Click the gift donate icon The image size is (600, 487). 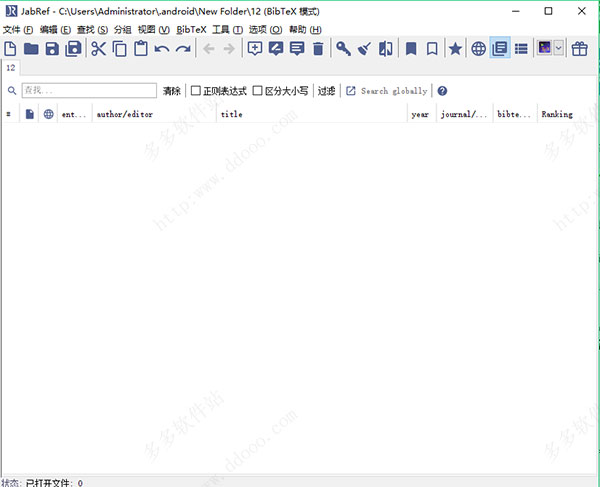579,49
